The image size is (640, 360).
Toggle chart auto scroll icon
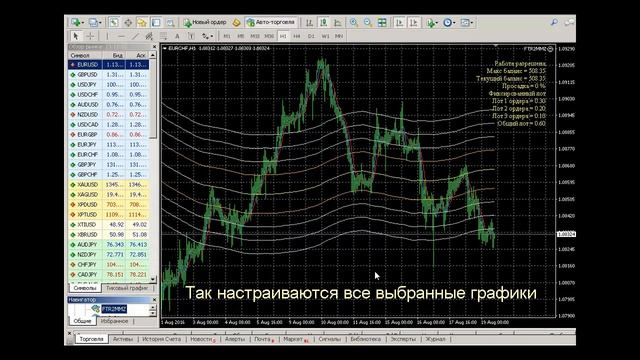coord(399,22)
